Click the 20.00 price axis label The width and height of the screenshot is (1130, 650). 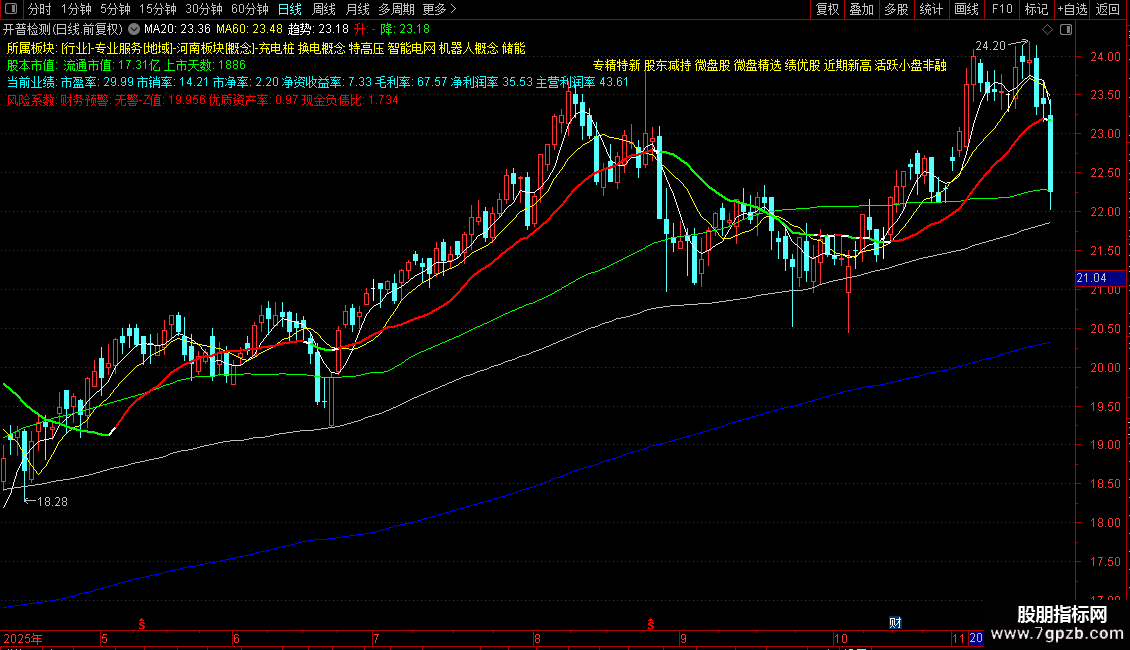1105,368
